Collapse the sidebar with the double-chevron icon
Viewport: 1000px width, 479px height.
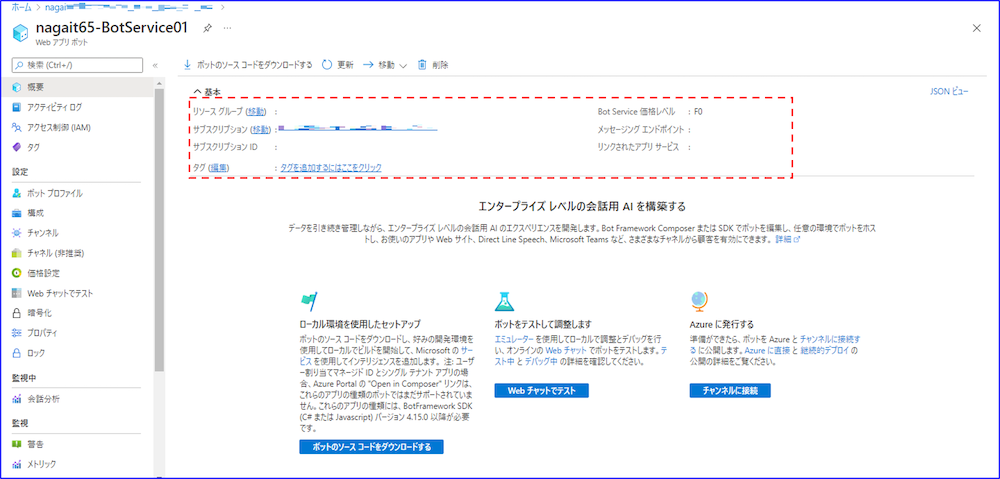(155, 66)
